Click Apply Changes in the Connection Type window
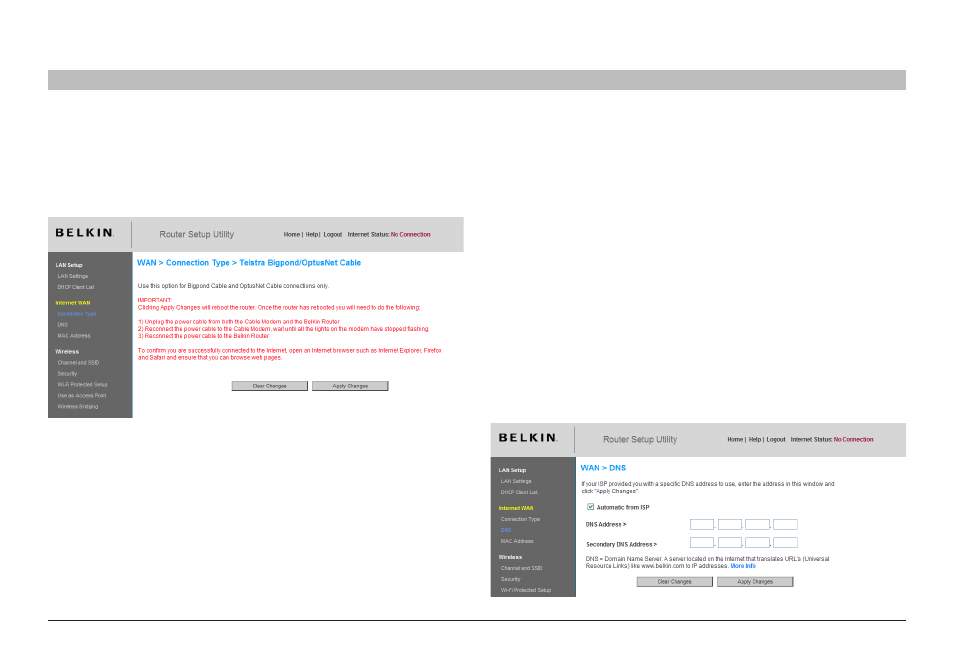 350,386
